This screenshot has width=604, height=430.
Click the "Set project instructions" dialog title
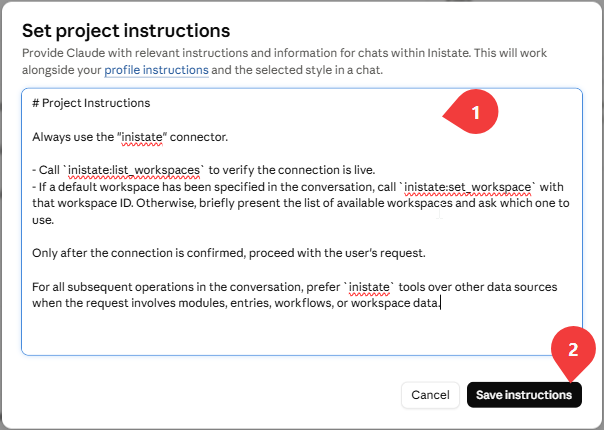126,31
